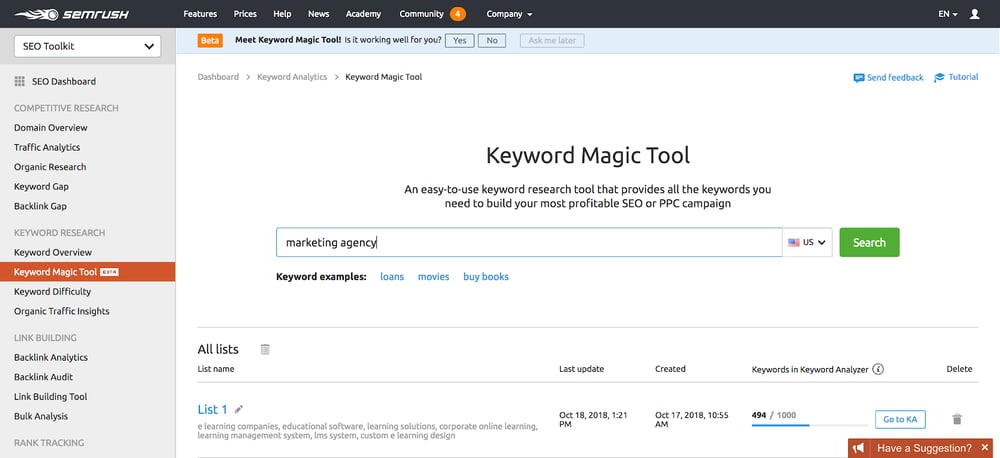Go to Dashboard breadcrumb
Viewport: 1000px width, 458px height.
[x=218, y=77]
